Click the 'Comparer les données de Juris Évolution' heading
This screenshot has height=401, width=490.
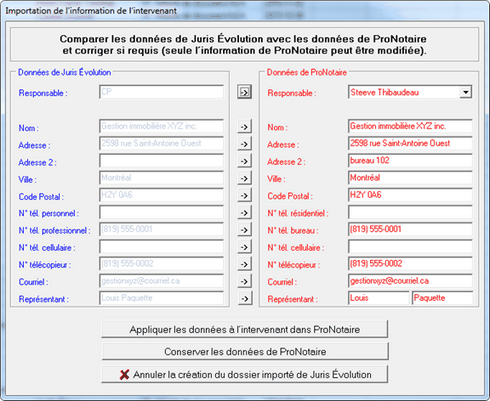[x=243, y=45]
